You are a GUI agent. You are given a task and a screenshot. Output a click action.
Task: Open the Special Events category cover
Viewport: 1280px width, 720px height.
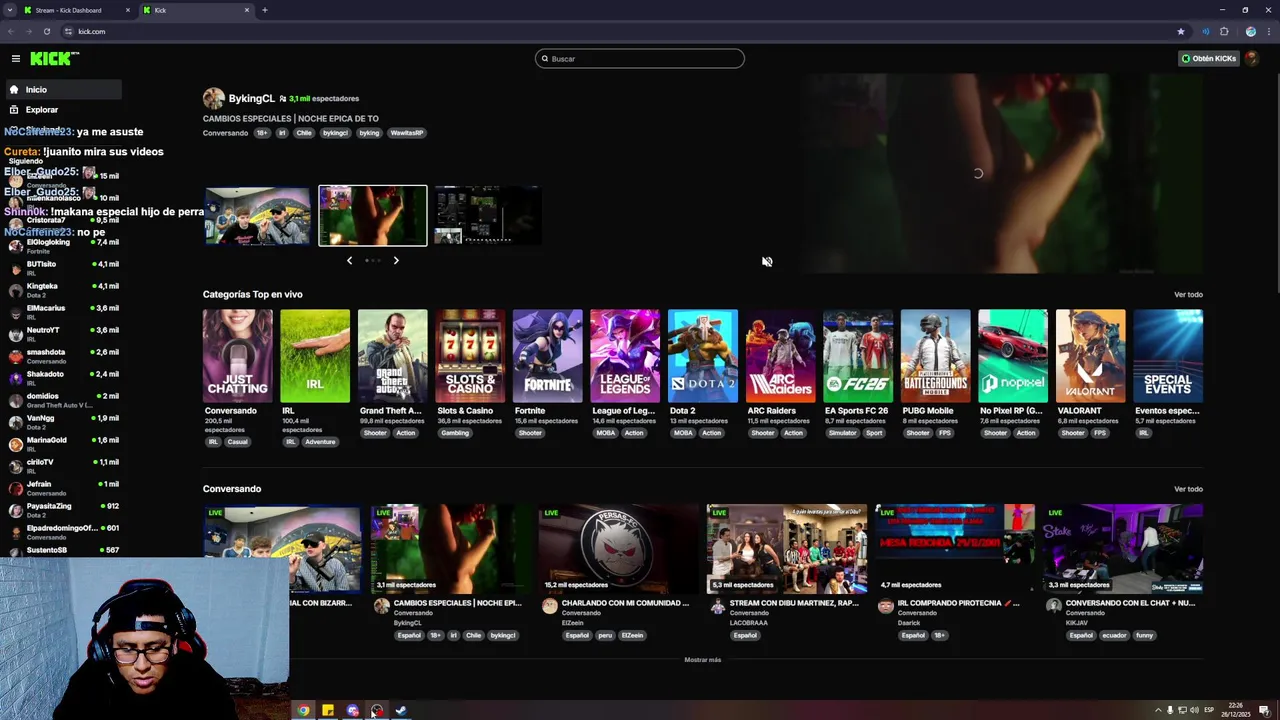1168,356
